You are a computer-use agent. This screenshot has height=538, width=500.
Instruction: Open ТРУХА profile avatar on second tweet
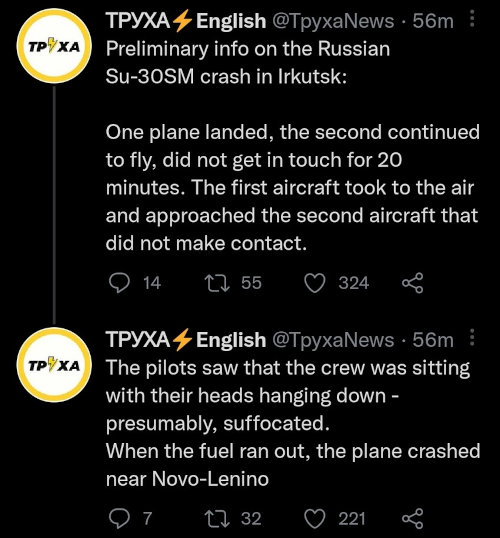pos(54,365)
